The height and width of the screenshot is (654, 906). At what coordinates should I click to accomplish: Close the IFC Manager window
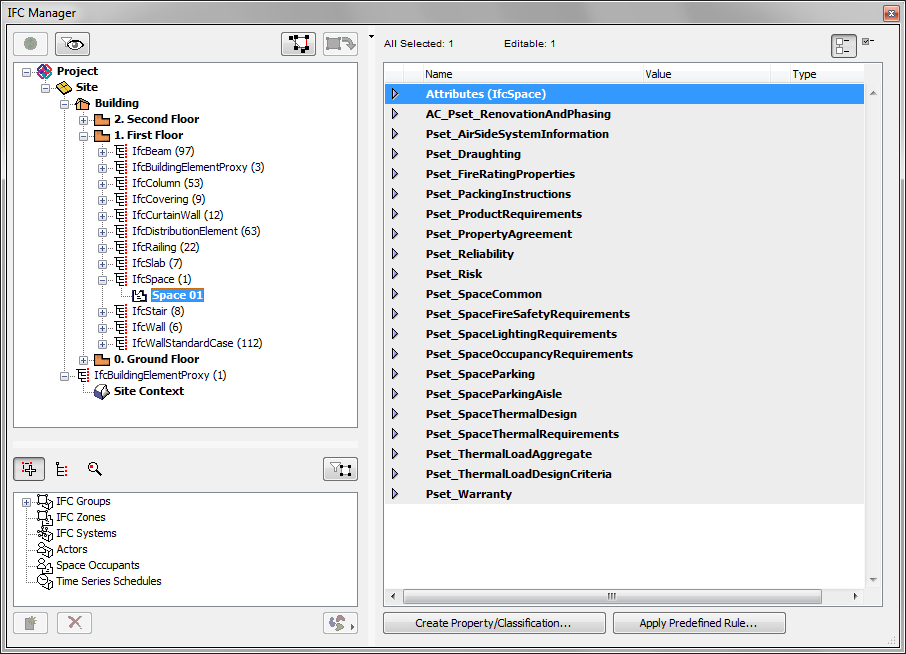pyautogui.click(x=891, y=13)
